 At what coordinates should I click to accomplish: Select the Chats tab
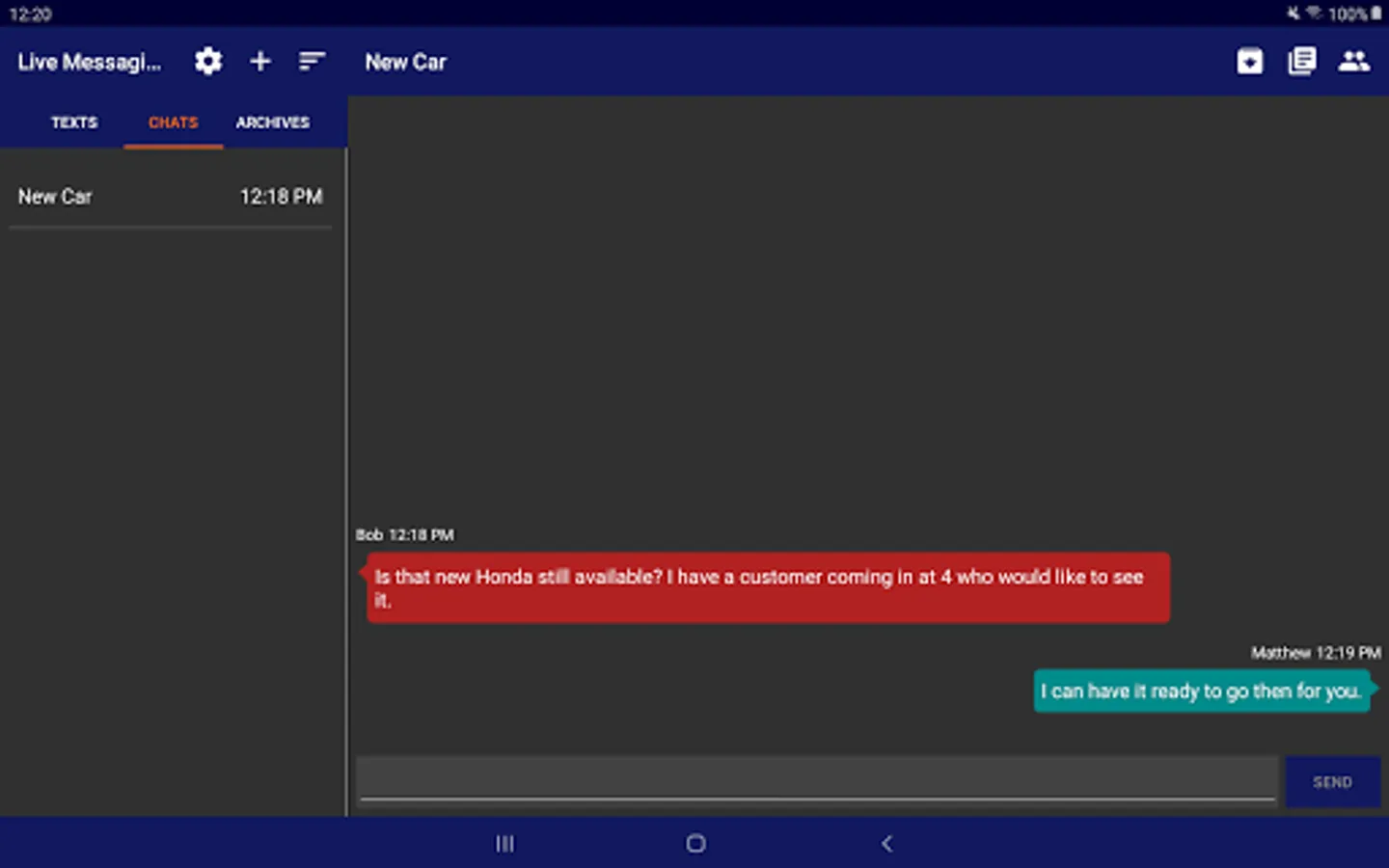(x=174, y=122)
